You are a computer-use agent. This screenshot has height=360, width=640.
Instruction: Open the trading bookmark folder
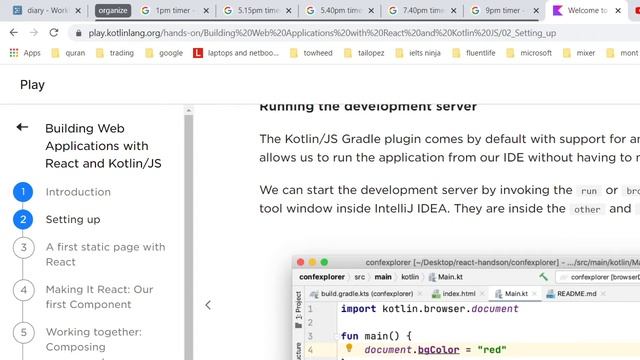(115, 53)
